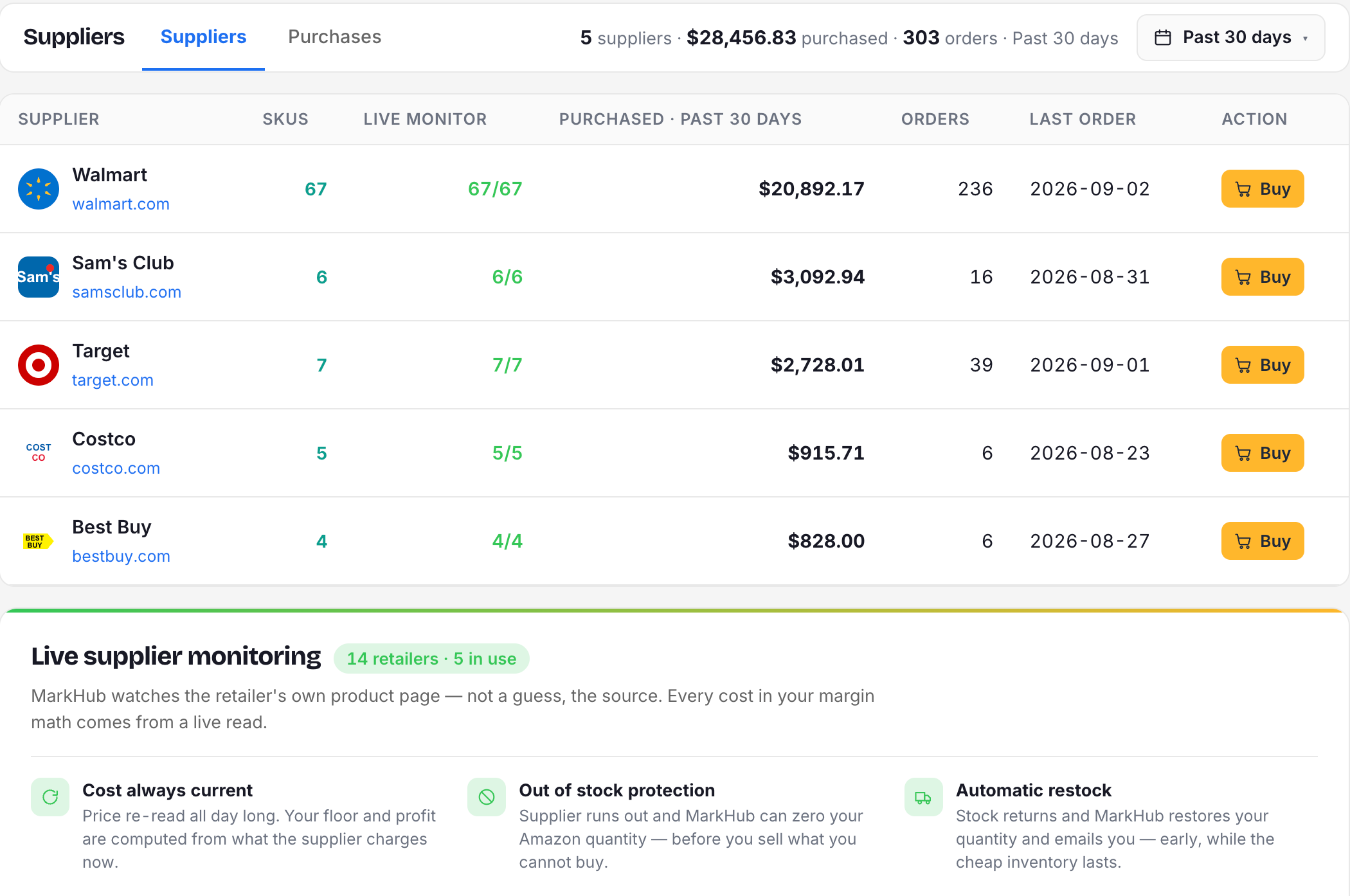Click Sam's Club amount $3,092.94

pyautogui.click(x=818, y=277)
